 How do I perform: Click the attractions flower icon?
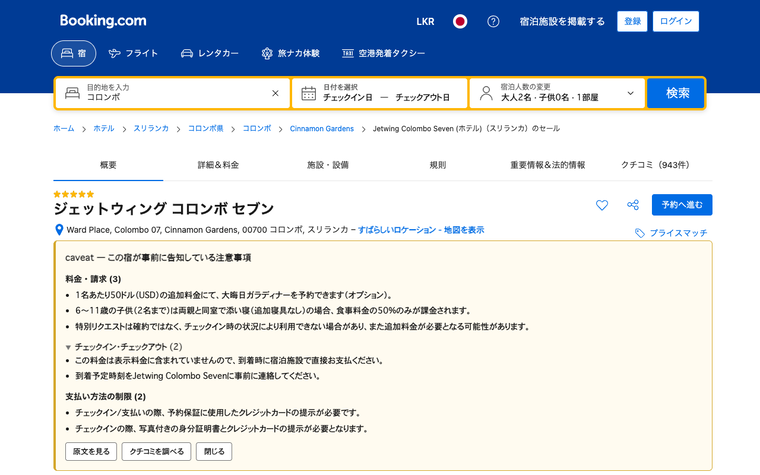[x=267, y=53]
